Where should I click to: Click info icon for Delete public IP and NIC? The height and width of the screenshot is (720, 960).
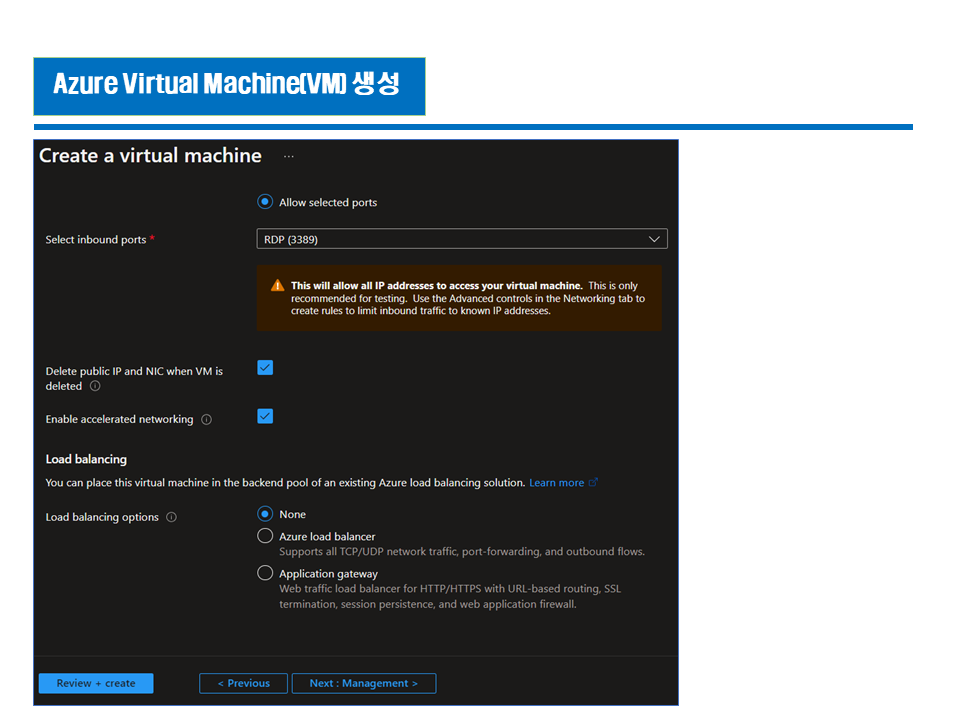(95, 386)
